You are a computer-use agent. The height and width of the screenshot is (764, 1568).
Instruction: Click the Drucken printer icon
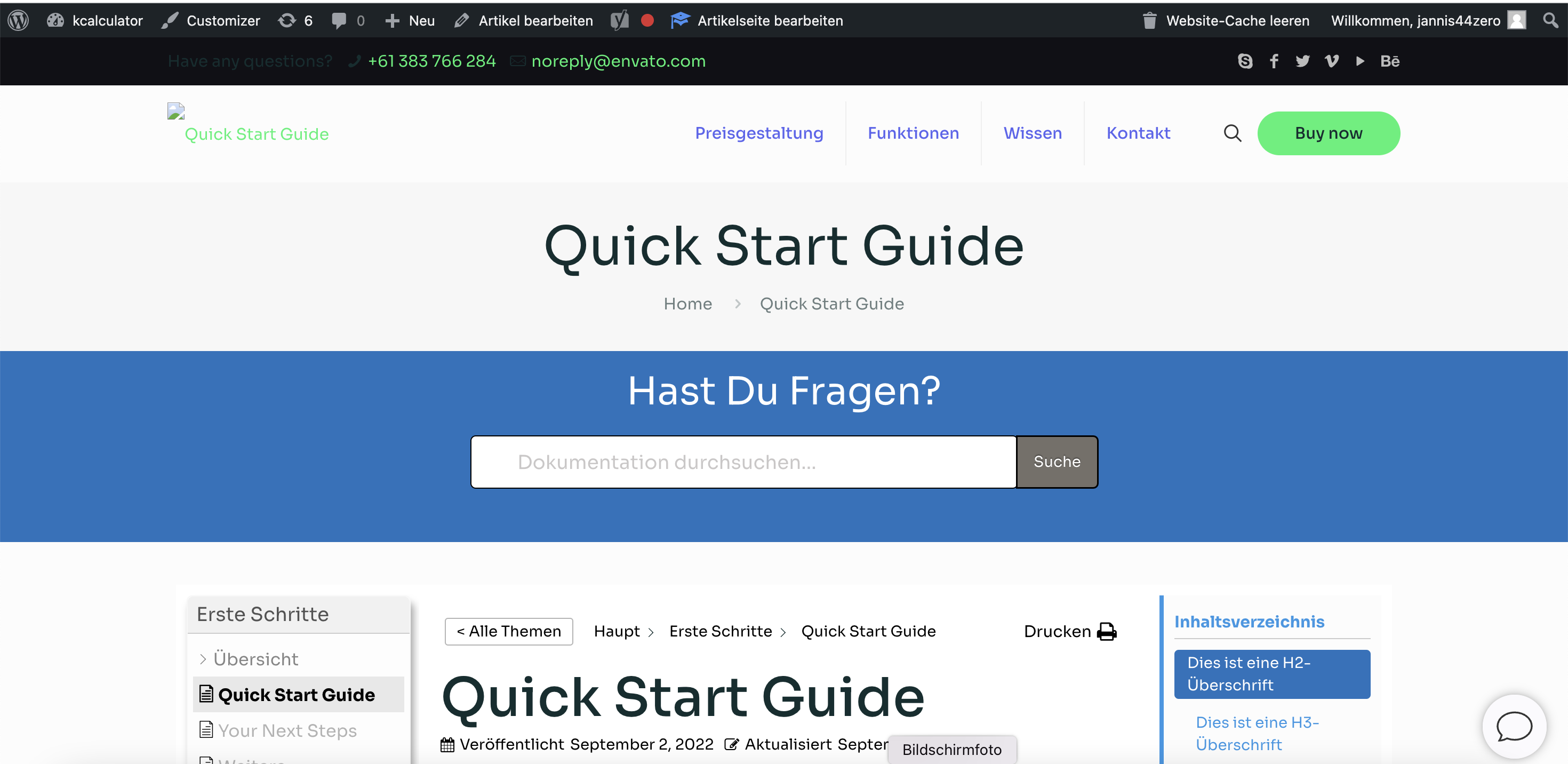point(1106,632)
